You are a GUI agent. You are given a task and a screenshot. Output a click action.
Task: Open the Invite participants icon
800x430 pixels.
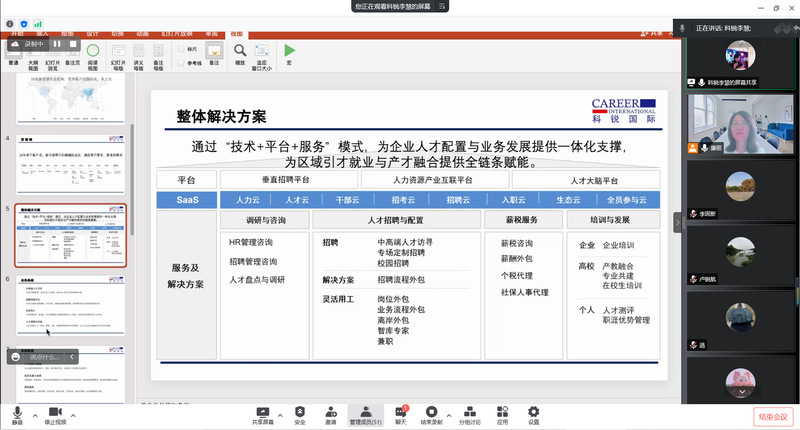click(330, 413)
